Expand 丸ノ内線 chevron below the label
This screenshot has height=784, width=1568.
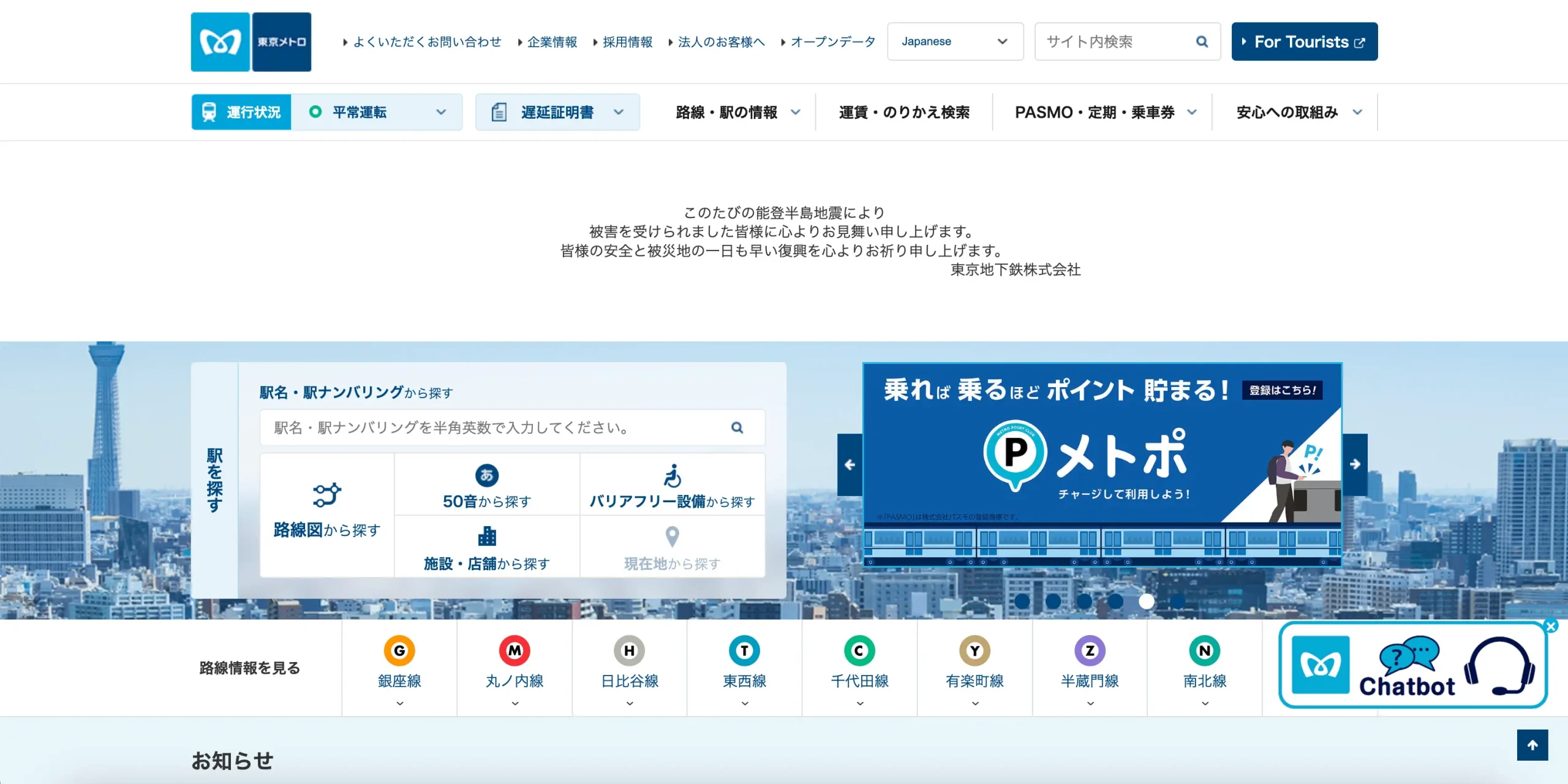[x=515, y=704]
